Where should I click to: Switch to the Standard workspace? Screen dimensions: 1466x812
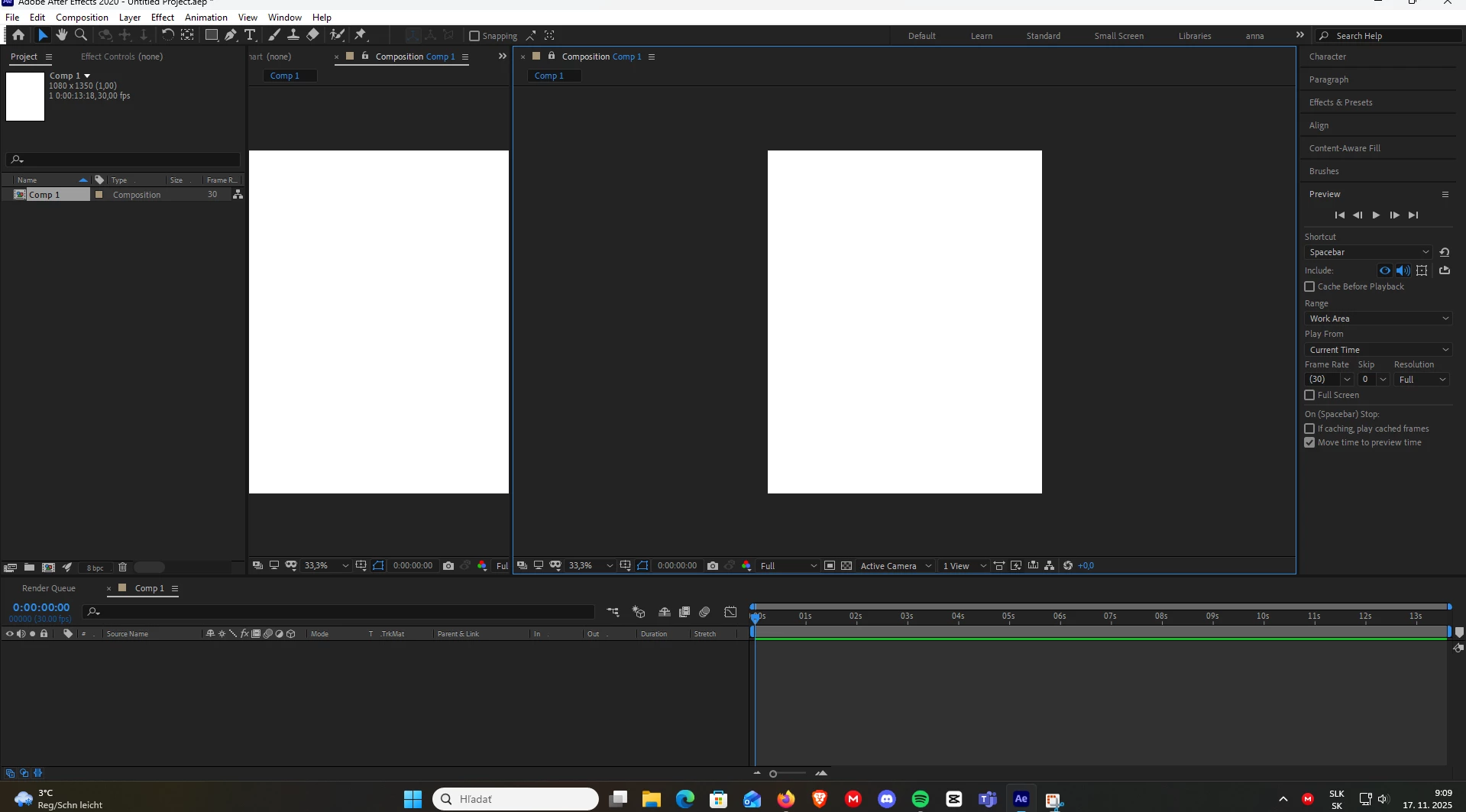pos(1043,36)
